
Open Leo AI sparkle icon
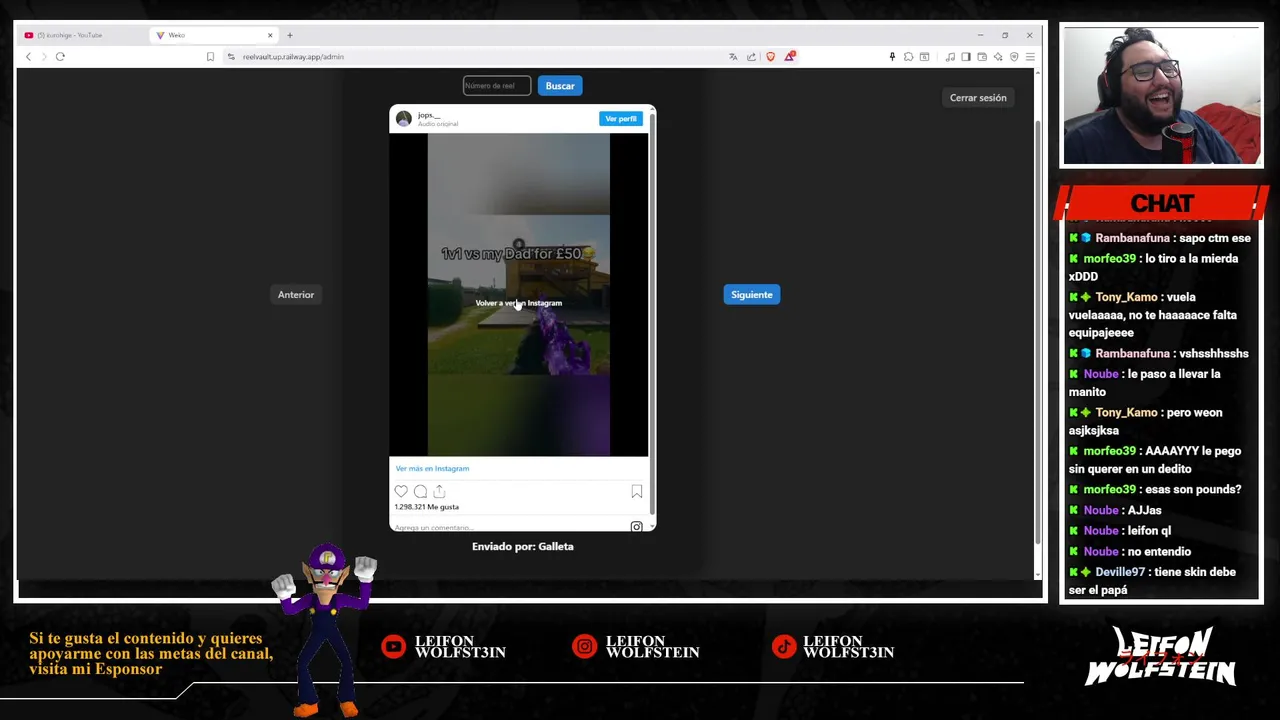click(x=998, y=57)
